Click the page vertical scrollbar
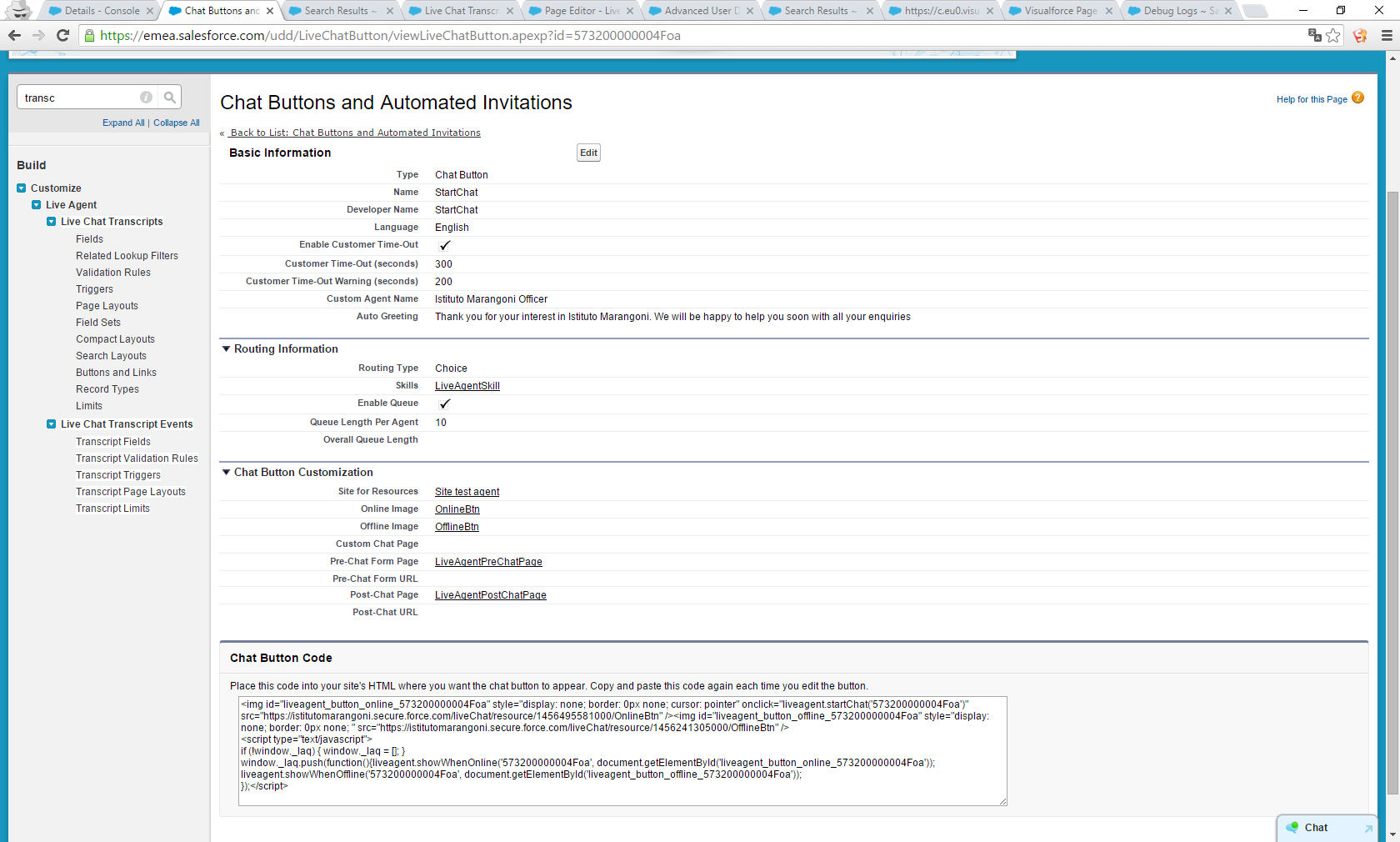 pos(1392,492)
